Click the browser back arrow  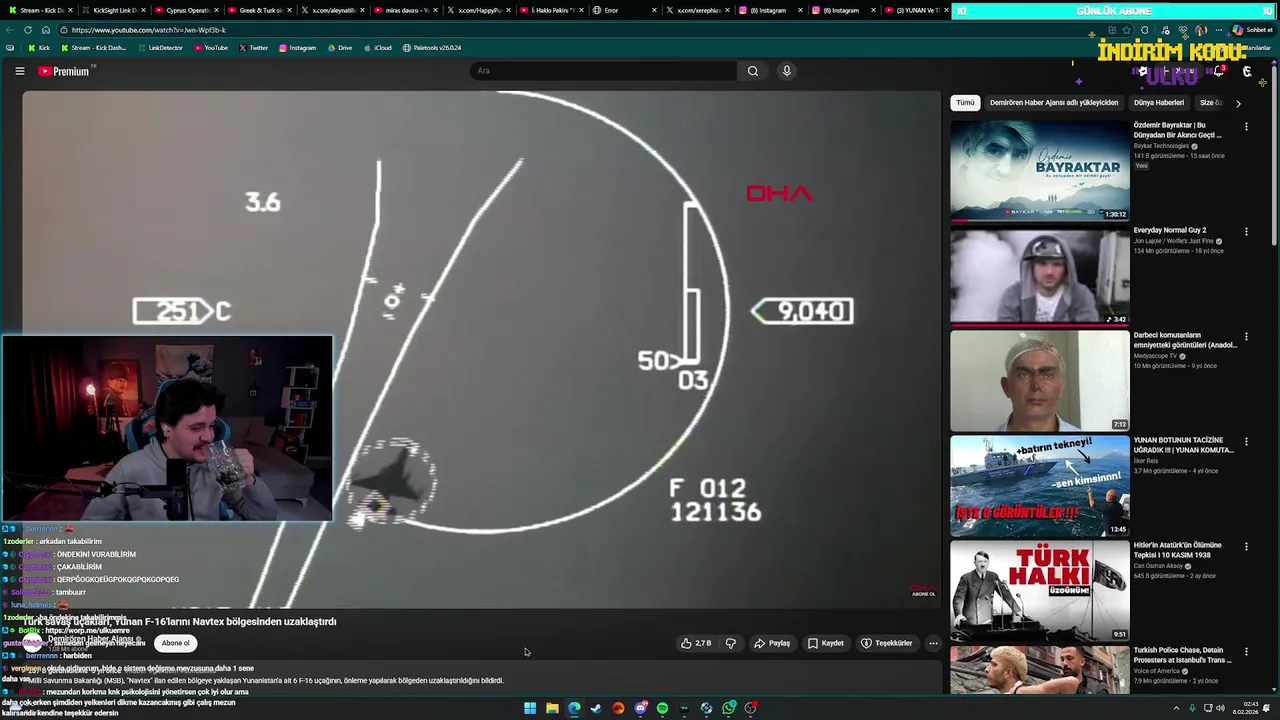pyautogui.click(x=11, y=30)
